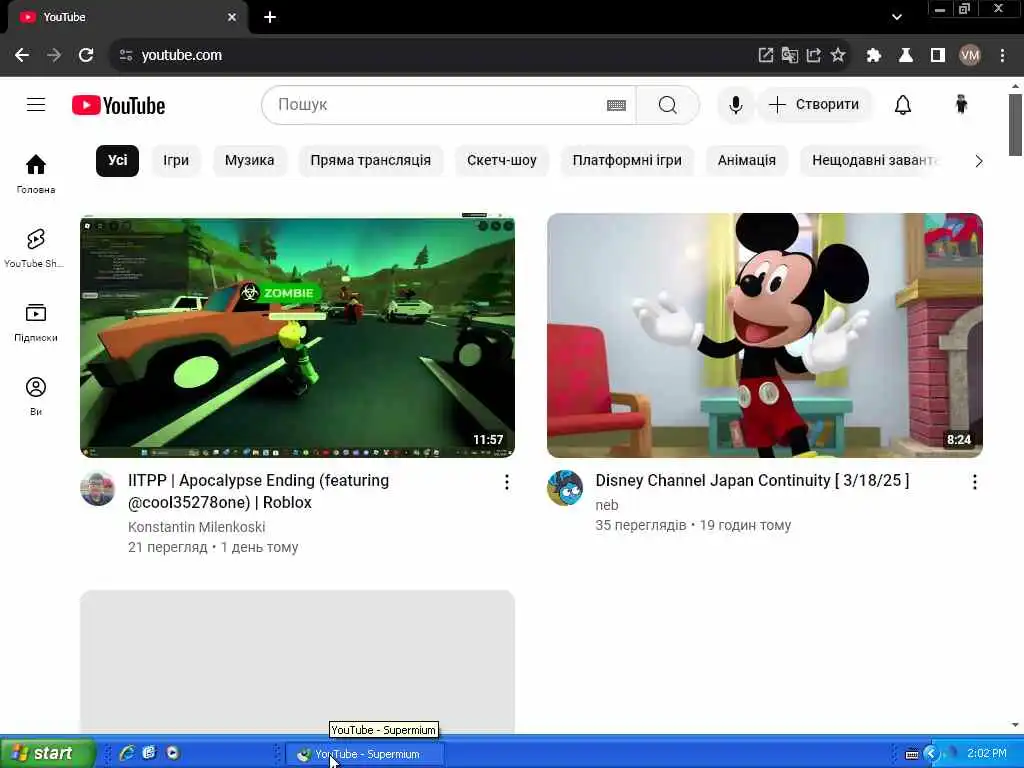Open Konstantin Milenkoski channel name
This screenshot has height=768, width=1024.
197,527
